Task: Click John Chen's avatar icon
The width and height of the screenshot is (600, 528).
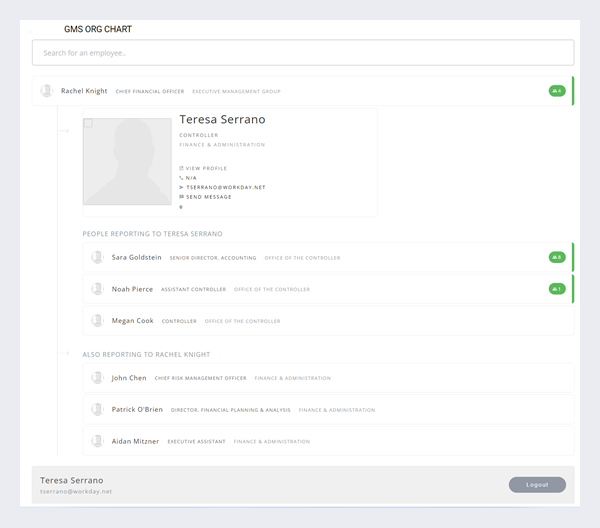Action: pos(97,378)
